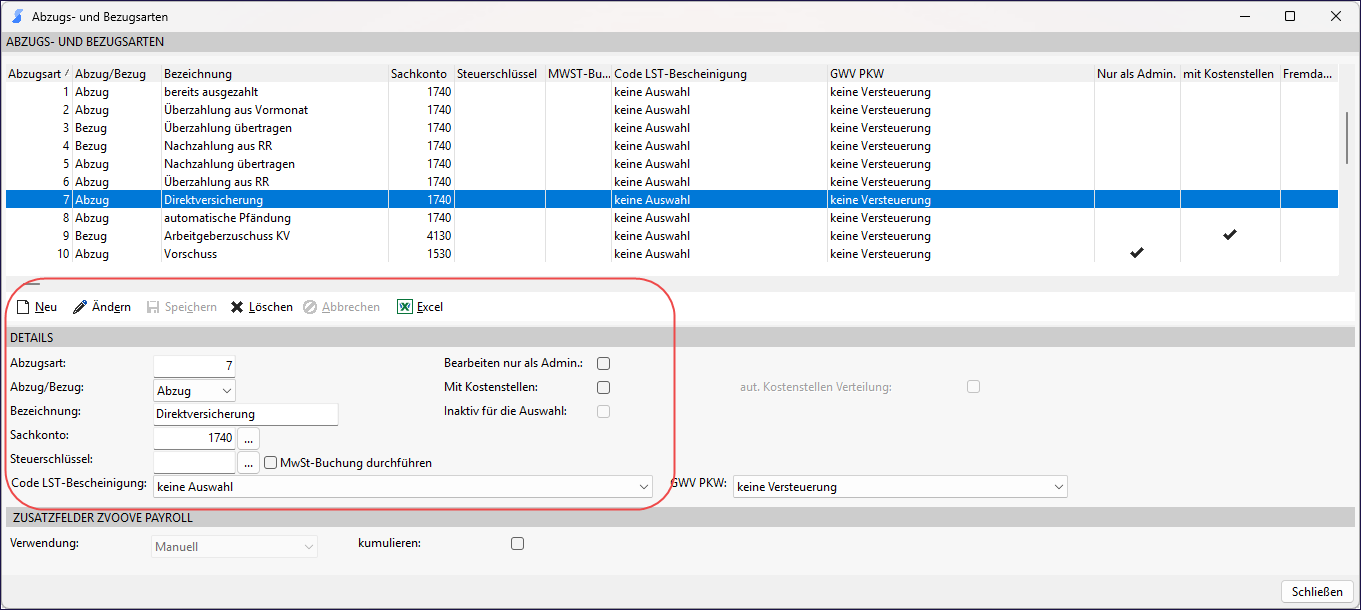Screen dimensions: 1361x610
Task: Click the Steuerschlüssel input field
Action: click(195, 462)
